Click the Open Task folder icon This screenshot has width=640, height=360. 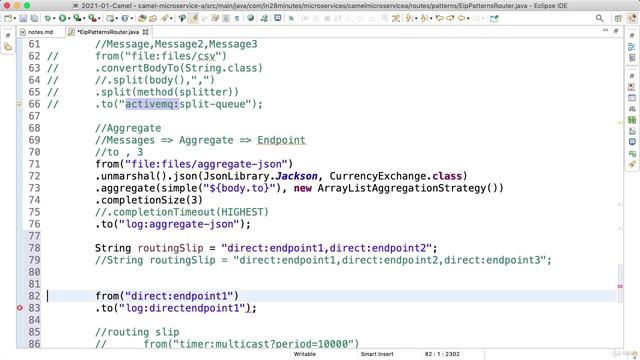coord(153,18)
